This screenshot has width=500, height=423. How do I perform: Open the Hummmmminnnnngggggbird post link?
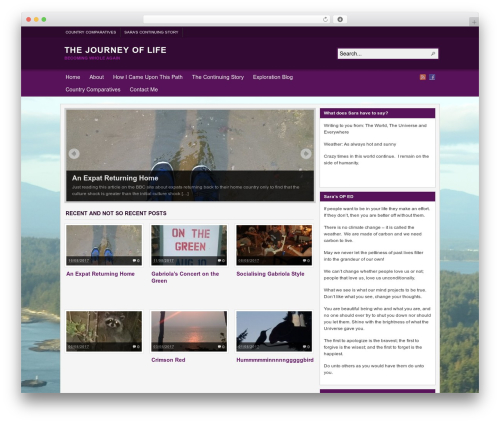click(x=275, y=360)
